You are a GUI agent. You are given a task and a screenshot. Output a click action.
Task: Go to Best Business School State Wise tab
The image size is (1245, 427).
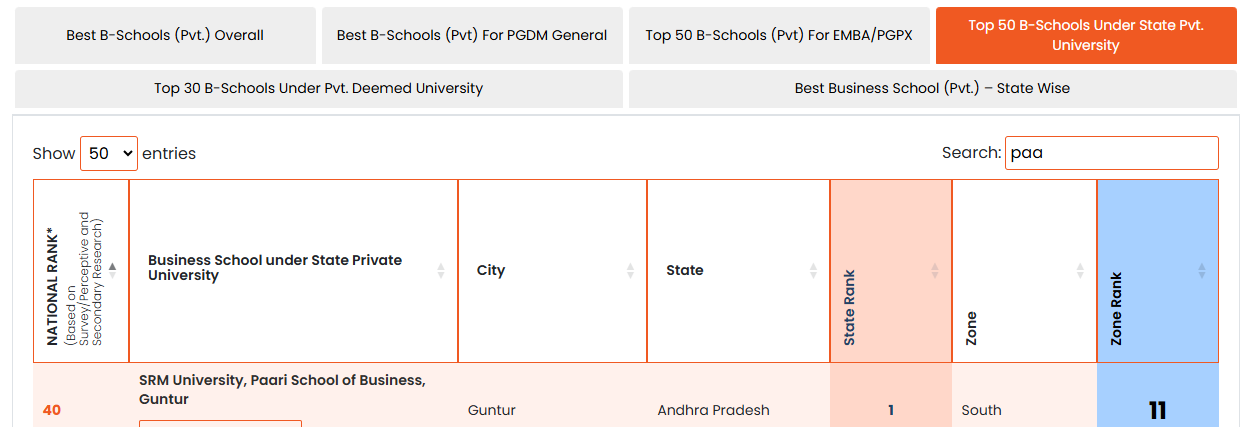click(932, 88)
